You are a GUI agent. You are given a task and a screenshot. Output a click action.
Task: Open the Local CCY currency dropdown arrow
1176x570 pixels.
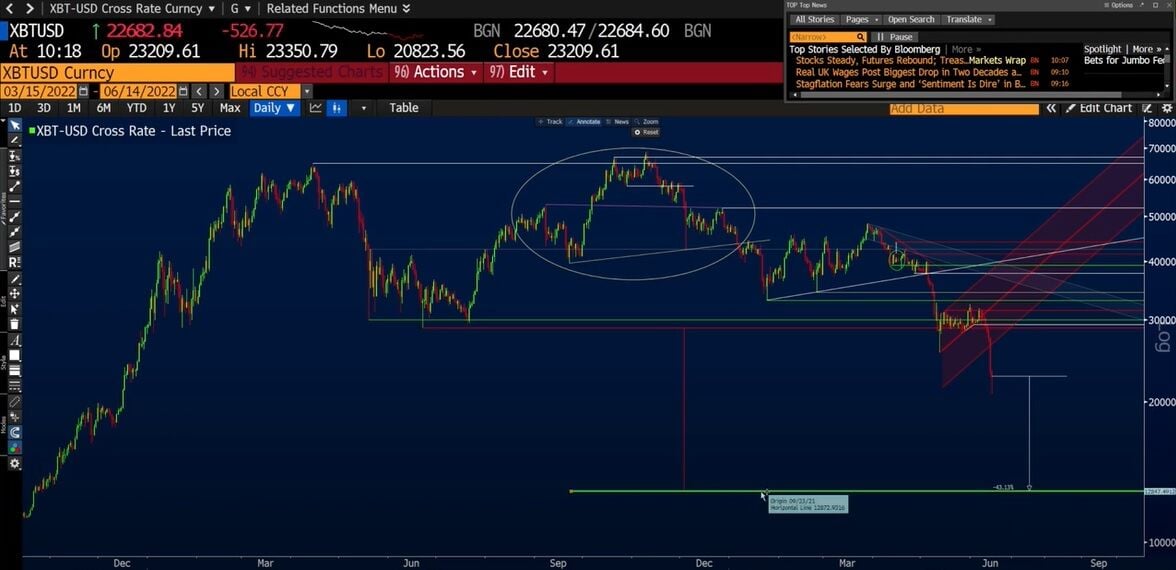(x=306, y=91)
